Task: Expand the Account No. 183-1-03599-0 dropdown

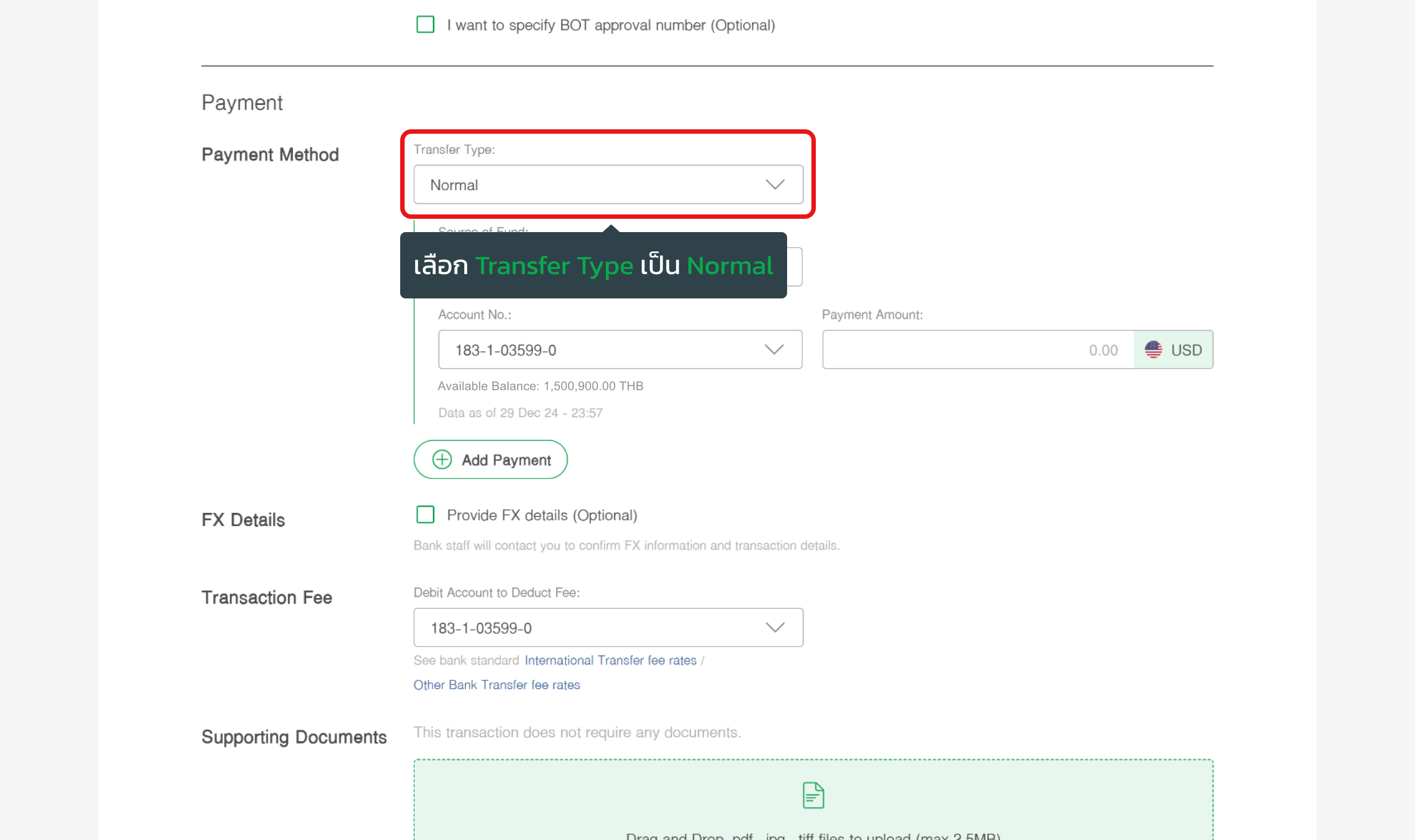Action: click(x=620, y=350)
